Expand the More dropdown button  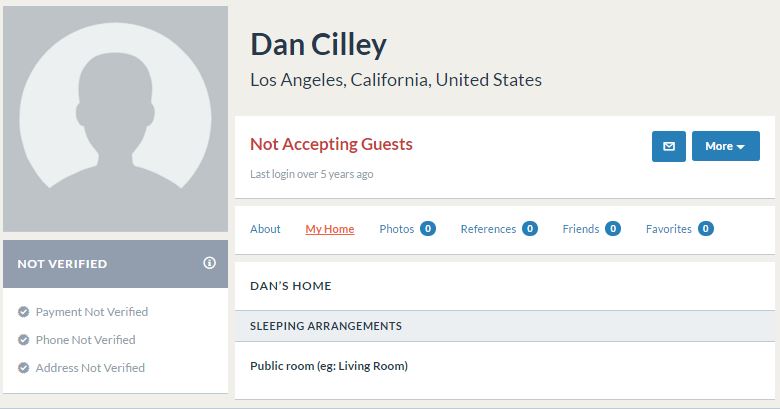pos(726,146)
